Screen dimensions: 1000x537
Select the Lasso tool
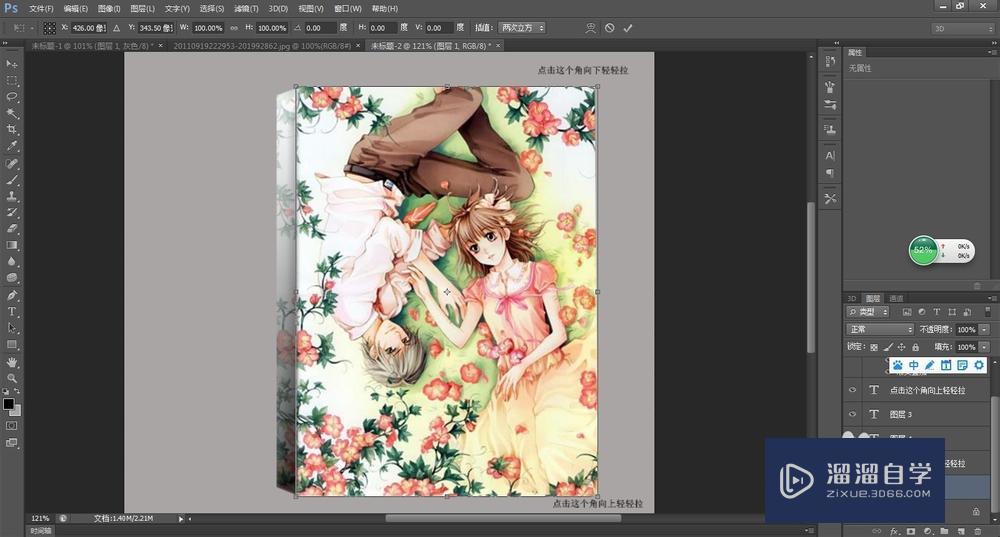(12, 97)
